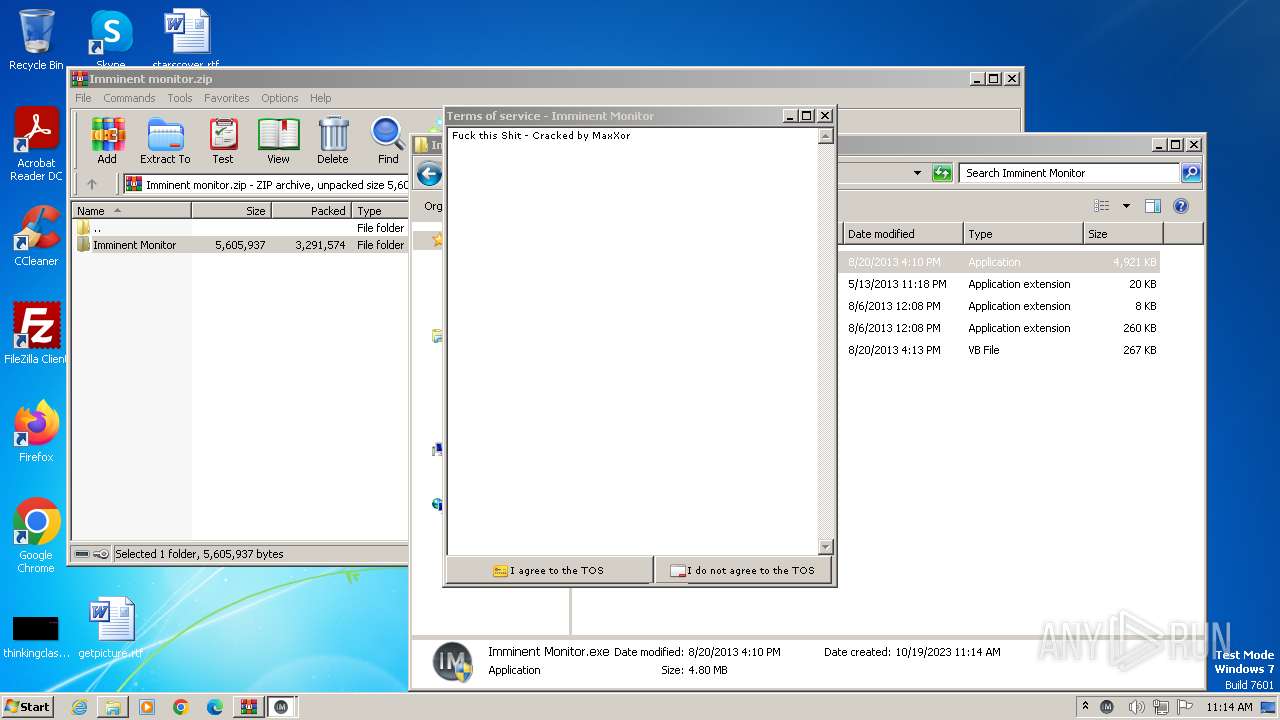Show hidden tray icons arrow
Viewport: 1280px width, 720px height.
(x=1086, y=707)
